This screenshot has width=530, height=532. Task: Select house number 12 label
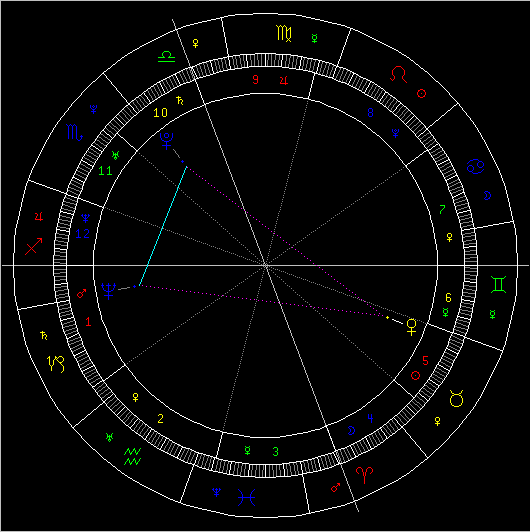[82, 233]
